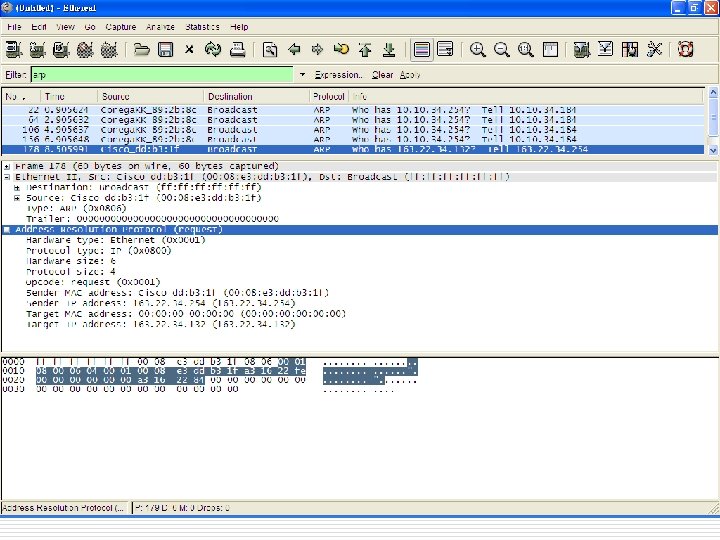Click packet list scrollbar up arrow

point(713,92)
